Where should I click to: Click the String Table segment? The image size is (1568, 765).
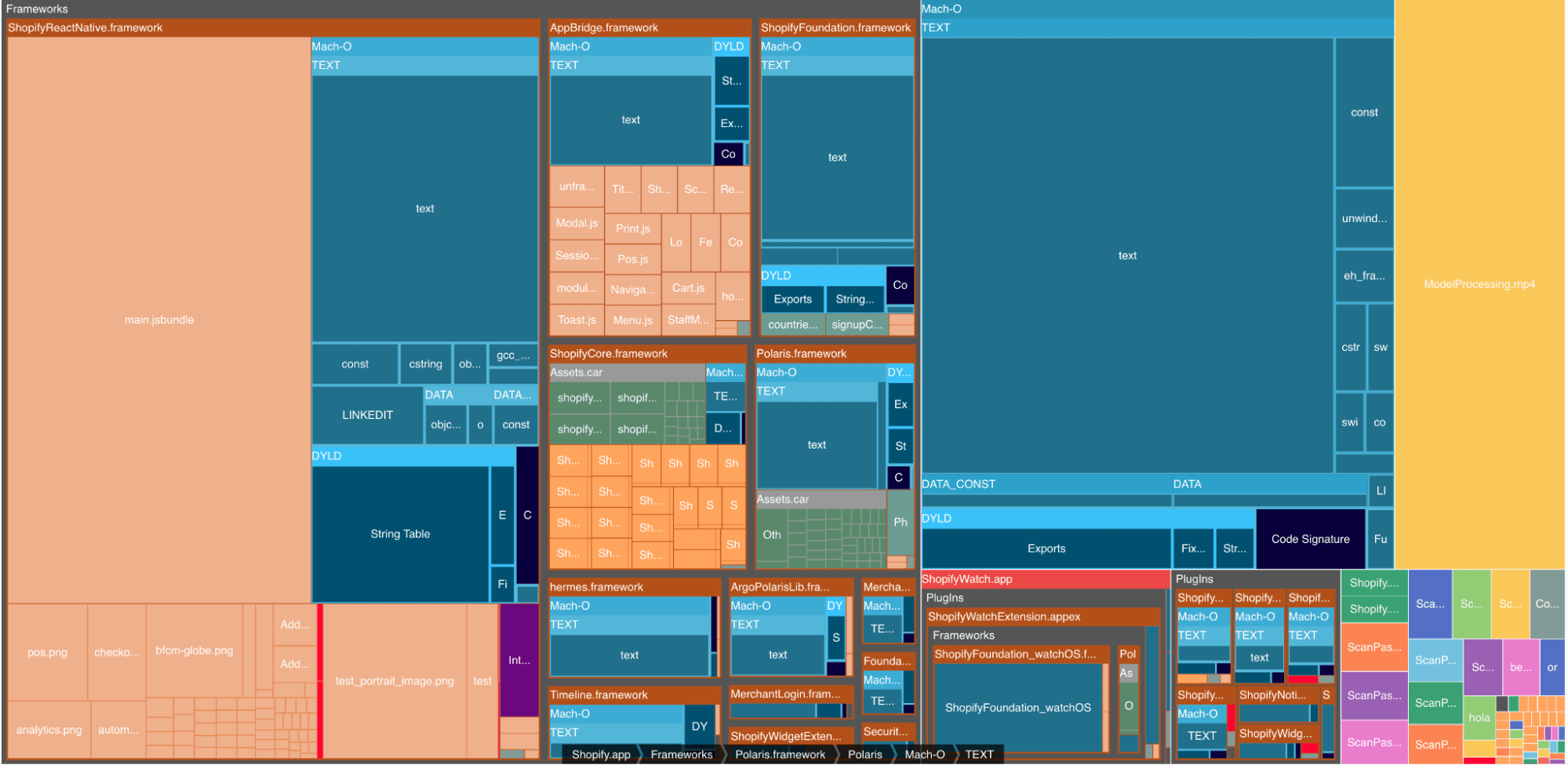tap(401, 534)
